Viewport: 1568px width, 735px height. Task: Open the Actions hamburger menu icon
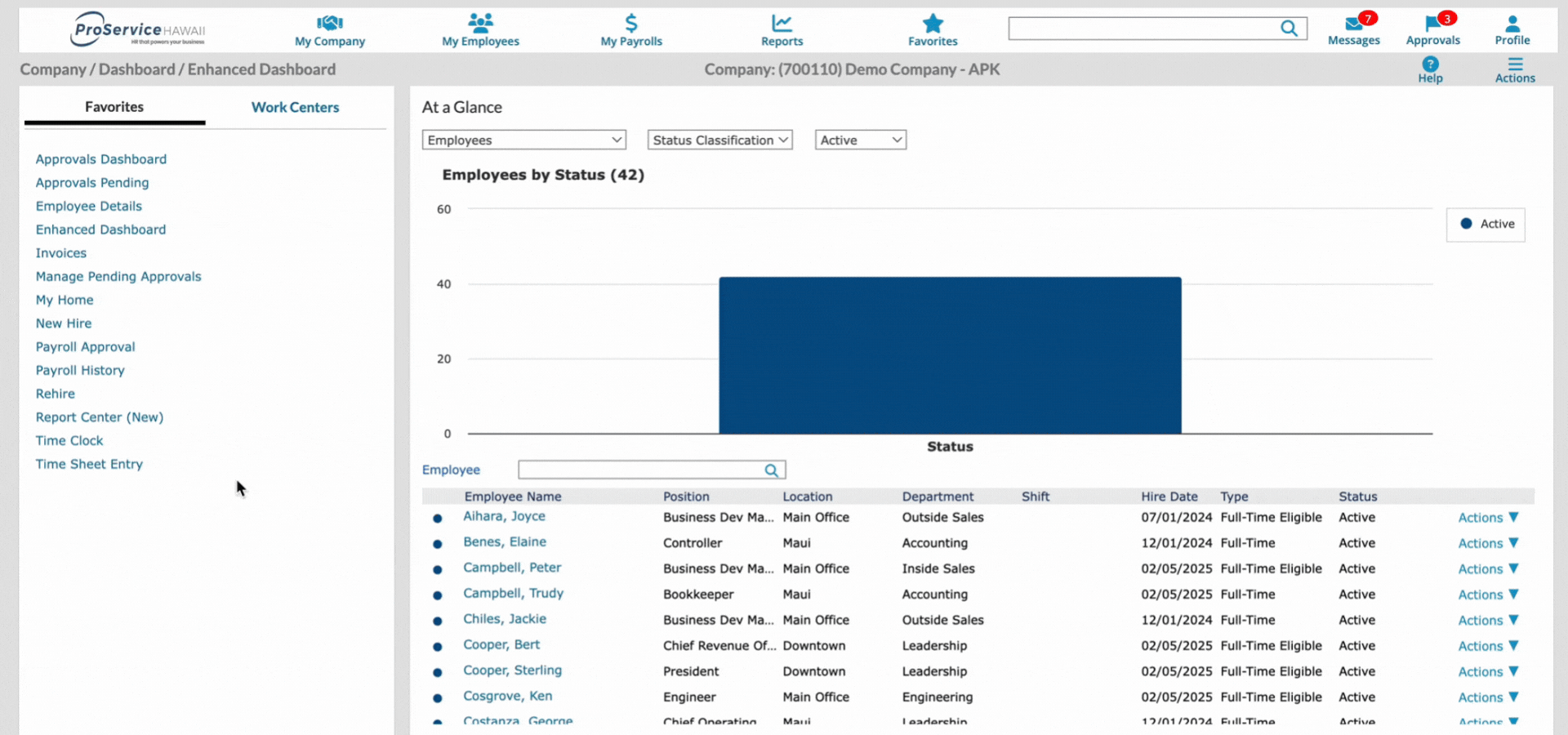tap(1515, 64)
